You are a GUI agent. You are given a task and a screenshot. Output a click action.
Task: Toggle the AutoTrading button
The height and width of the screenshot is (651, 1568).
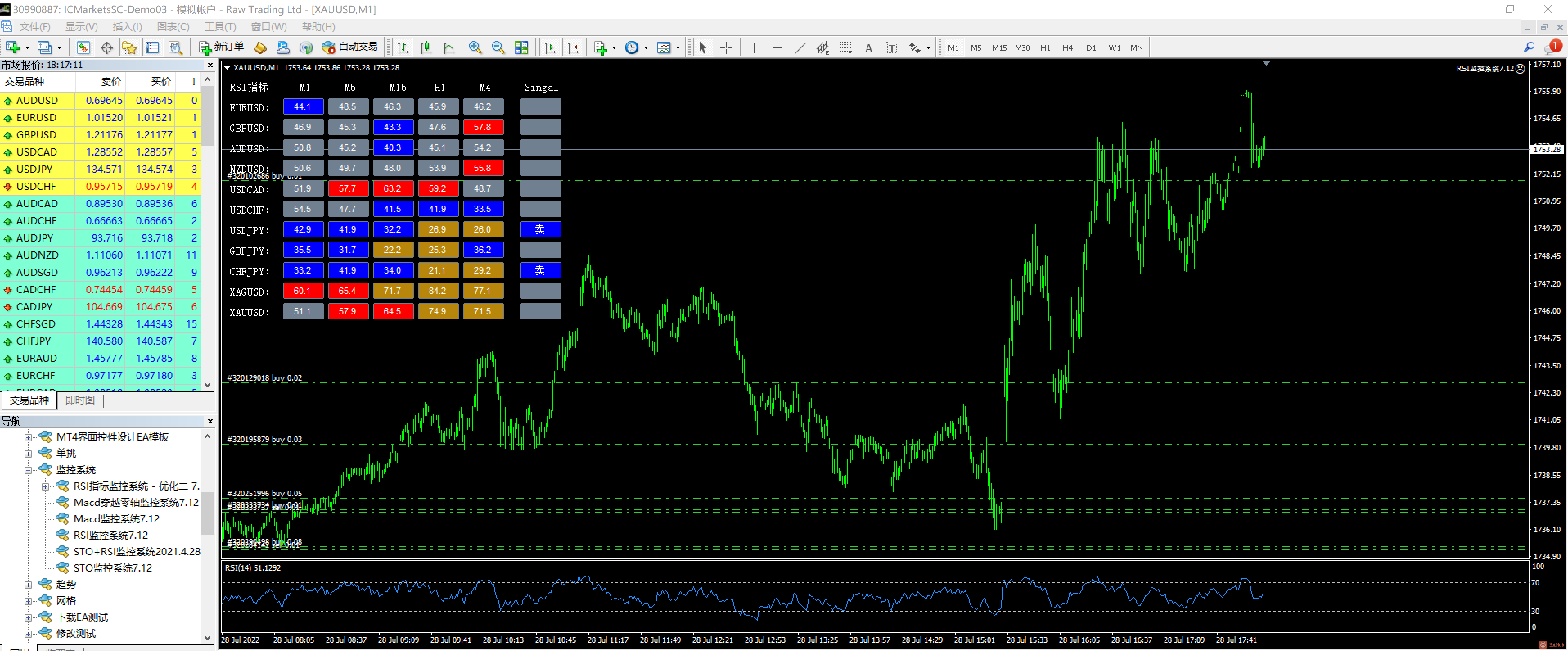(350, 47)
